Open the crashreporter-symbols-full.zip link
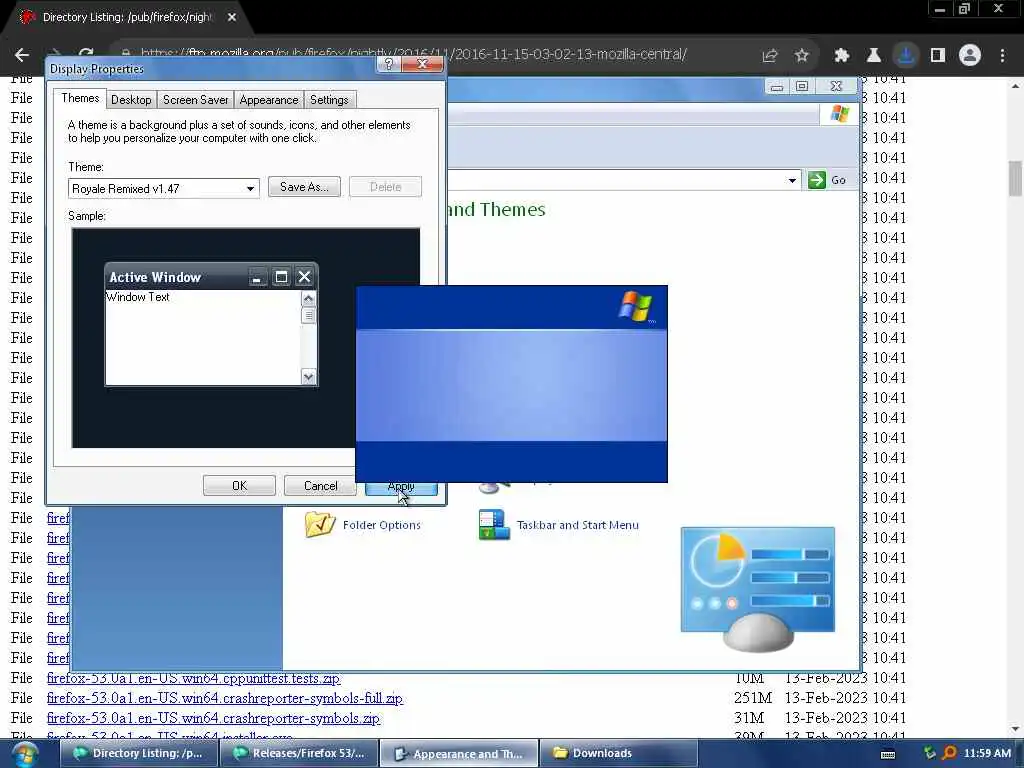1024x768 pixels. point(225,698)
